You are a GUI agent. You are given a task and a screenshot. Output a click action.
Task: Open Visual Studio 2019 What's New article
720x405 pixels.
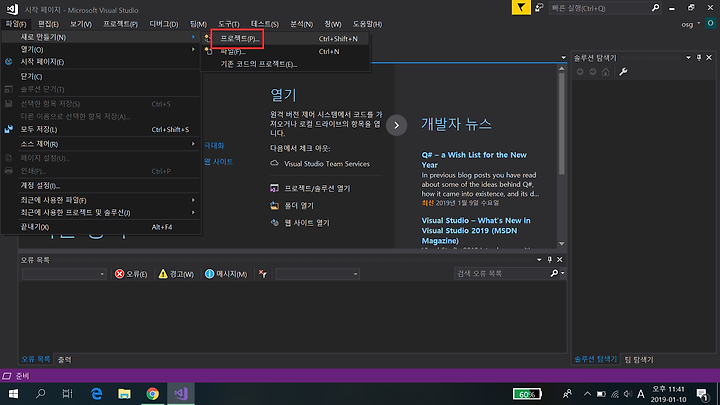click(x=476, y=231)
